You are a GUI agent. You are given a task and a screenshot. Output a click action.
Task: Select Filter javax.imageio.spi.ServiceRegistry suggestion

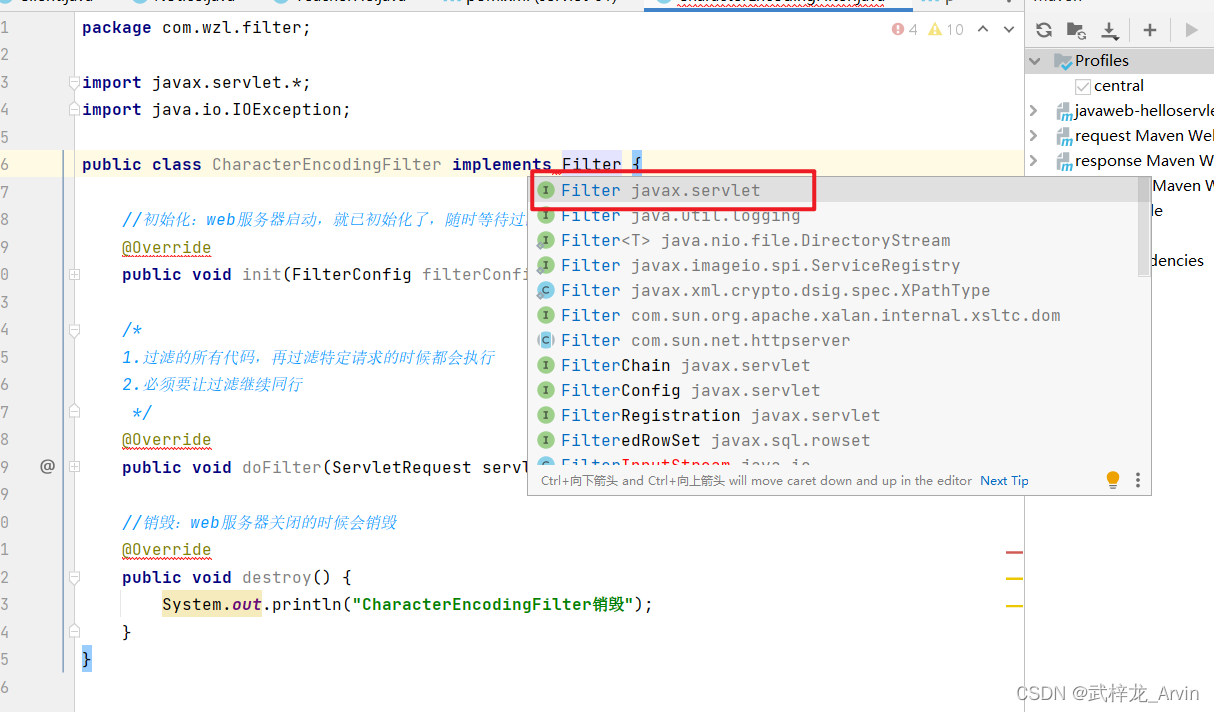coord(832,265)
